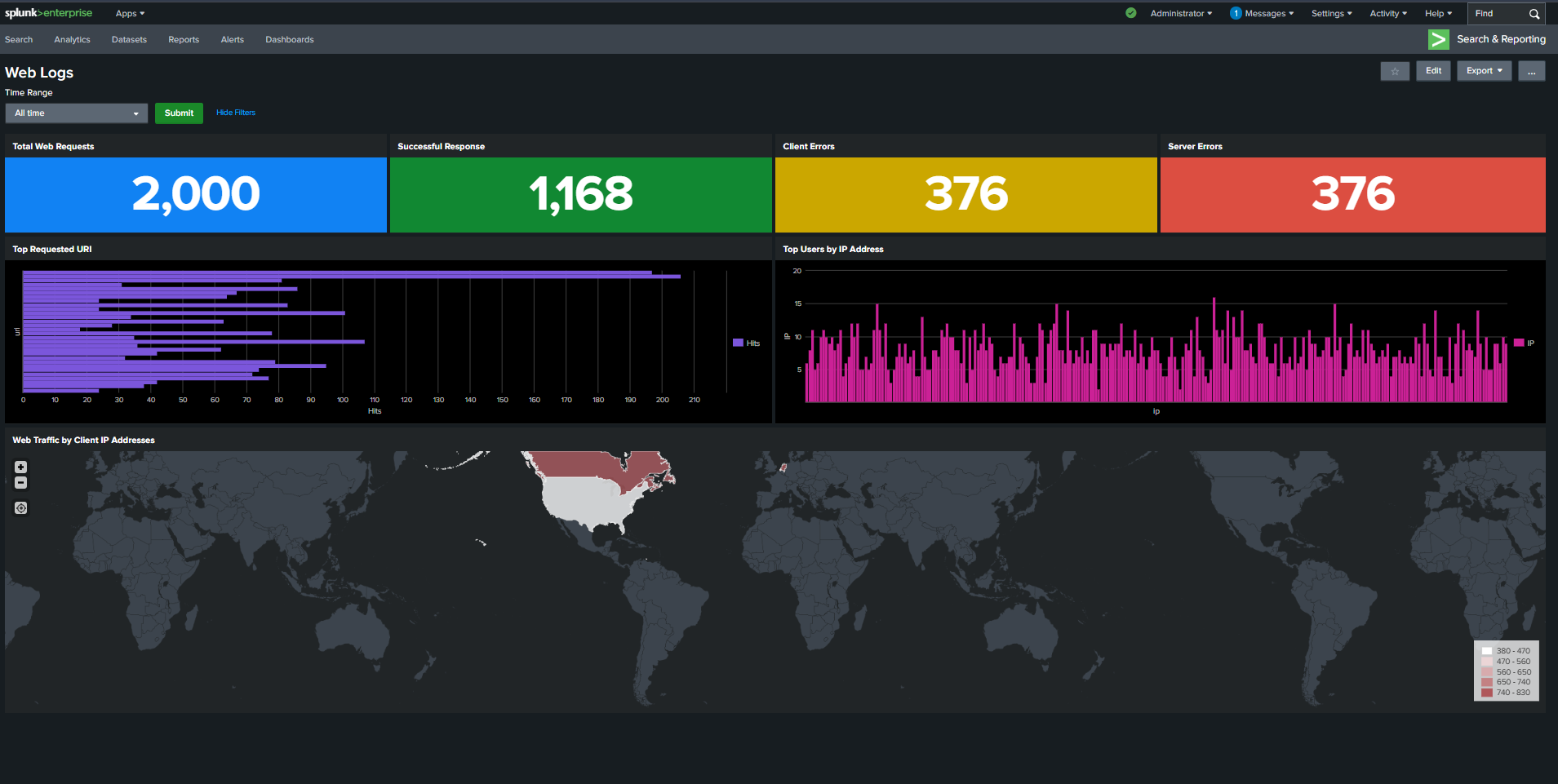The height and width of the screenshot is (784, 1558).
Task: Toggle IP series in users chart legend
Action: coord(1524,343)
